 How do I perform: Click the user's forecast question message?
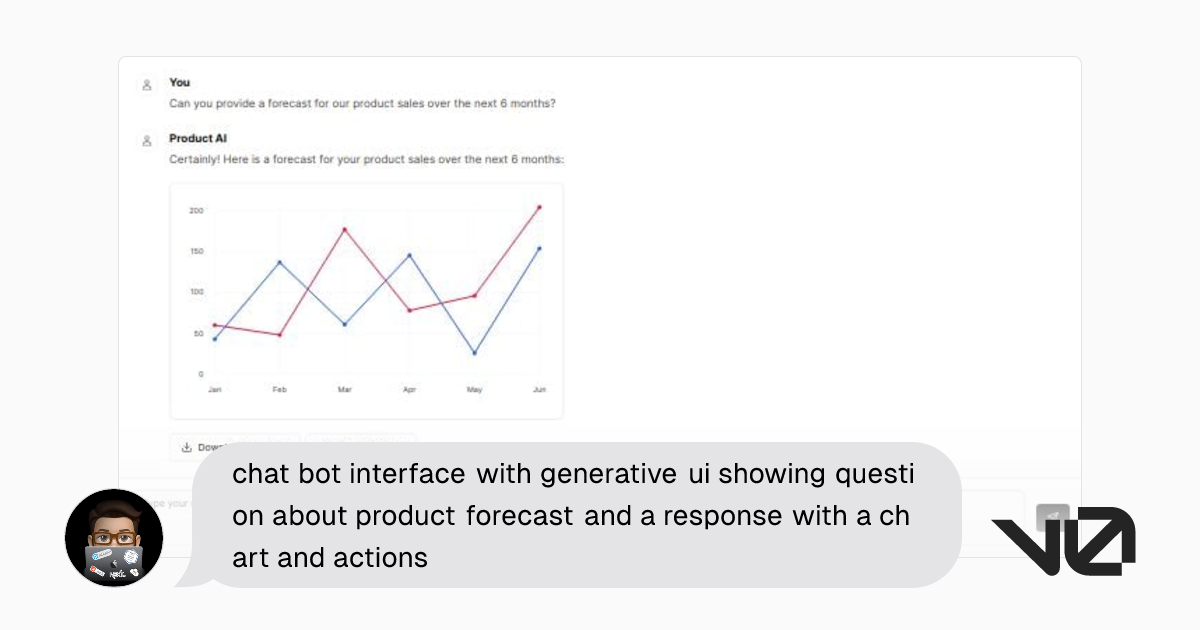(x=362, y=103)
